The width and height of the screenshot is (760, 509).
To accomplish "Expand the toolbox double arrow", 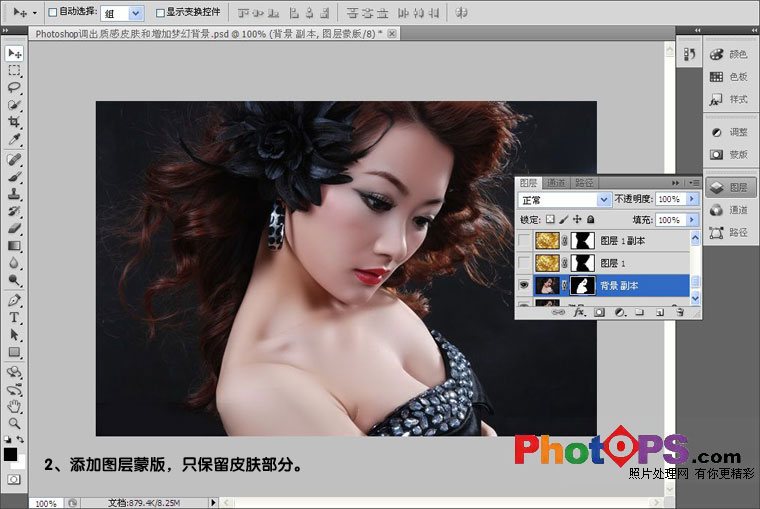I will click(5, 30).
